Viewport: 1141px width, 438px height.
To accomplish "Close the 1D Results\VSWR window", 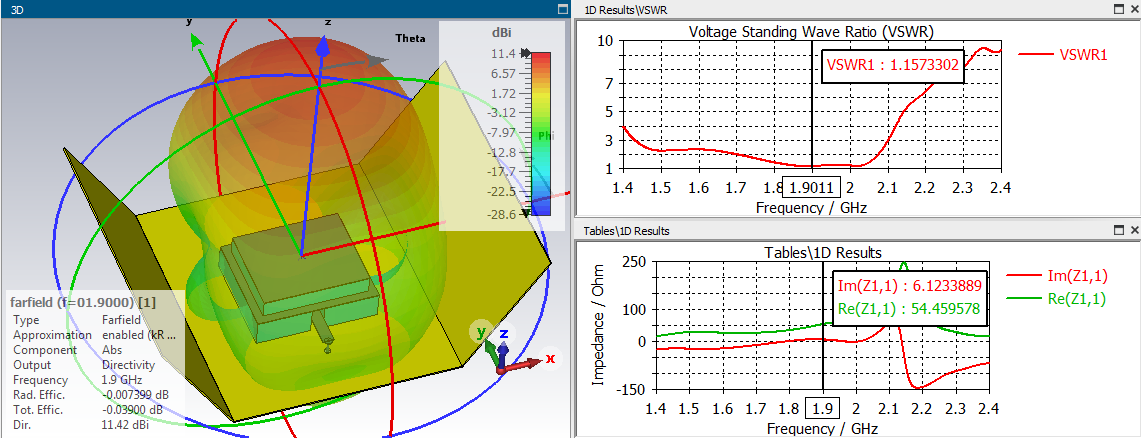I will point(1134,9).
